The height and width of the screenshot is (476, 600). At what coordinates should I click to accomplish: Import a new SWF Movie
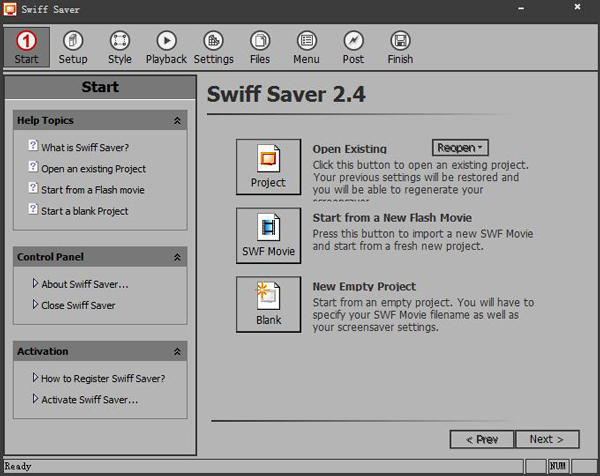pyautogui.click(x=268, y=236)
